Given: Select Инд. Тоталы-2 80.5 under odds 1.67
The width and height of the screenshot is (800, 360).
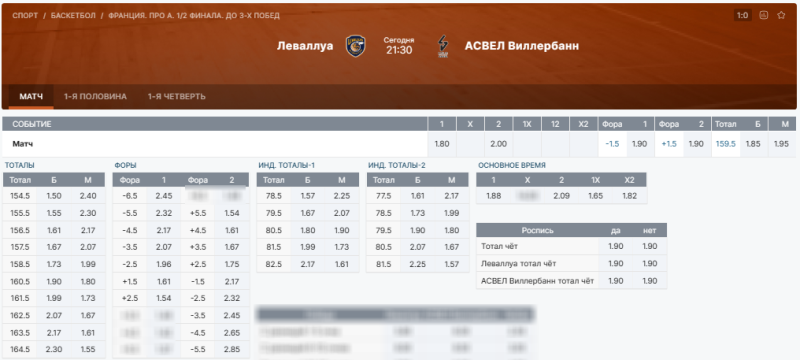Looking at the screenshot, I should click(452, 247).
